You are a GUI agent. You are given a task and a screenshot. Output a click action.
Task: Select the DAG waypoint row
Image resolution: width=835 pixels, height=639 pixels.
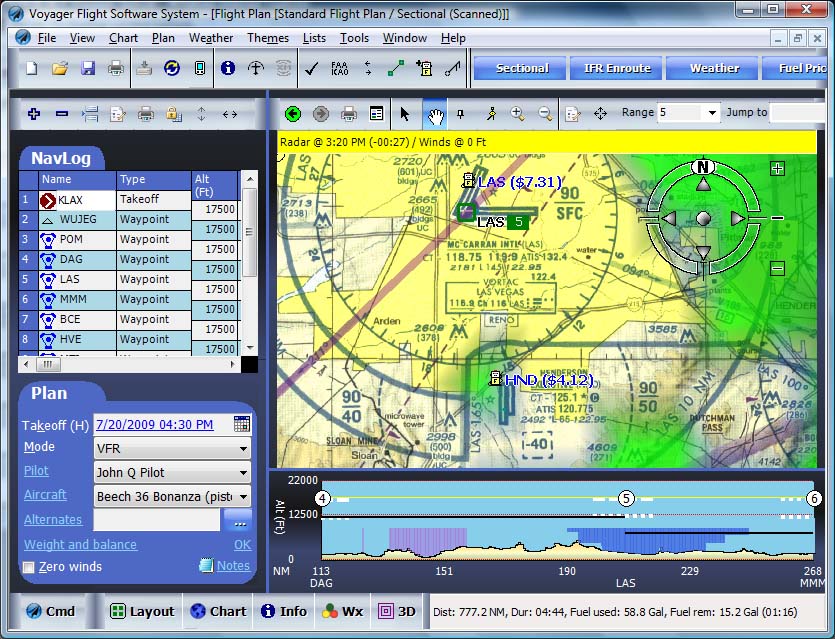coord(129,259)
